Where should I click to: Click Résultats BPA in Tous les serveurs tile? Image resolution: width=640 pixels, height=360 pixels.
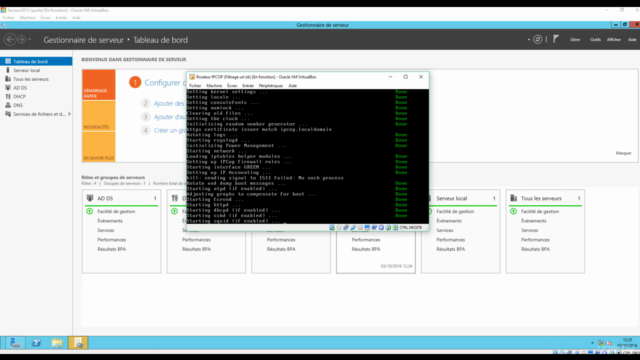click(x=535, y=249)
